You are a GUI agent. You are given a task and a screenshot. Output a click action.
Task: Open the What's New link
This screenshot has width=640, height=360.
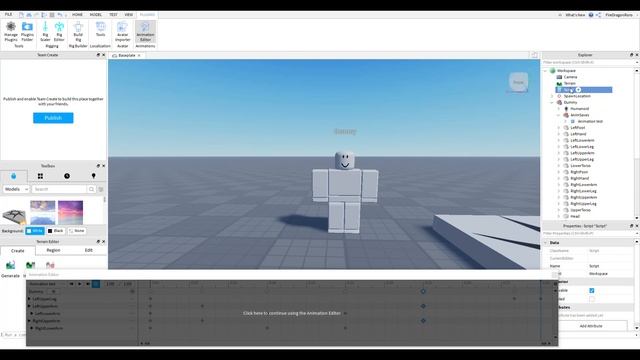click(575, 15)
